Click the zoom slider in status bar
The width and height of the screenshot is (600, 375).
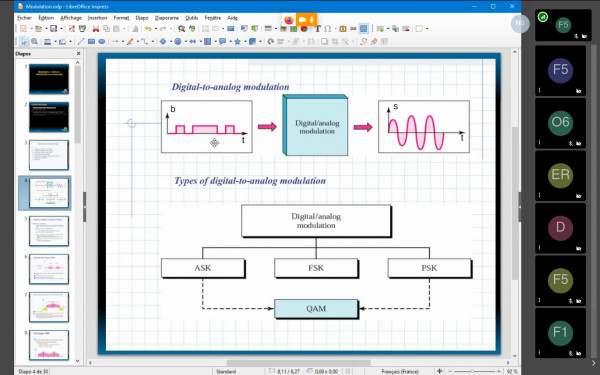[473, 372]
